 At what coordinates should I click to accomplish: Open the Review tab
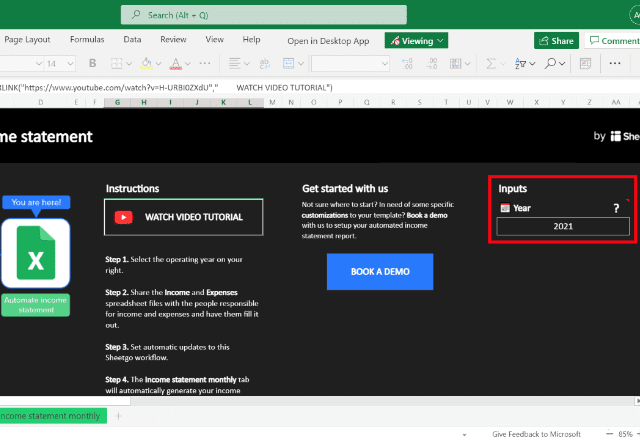point(173,40)
